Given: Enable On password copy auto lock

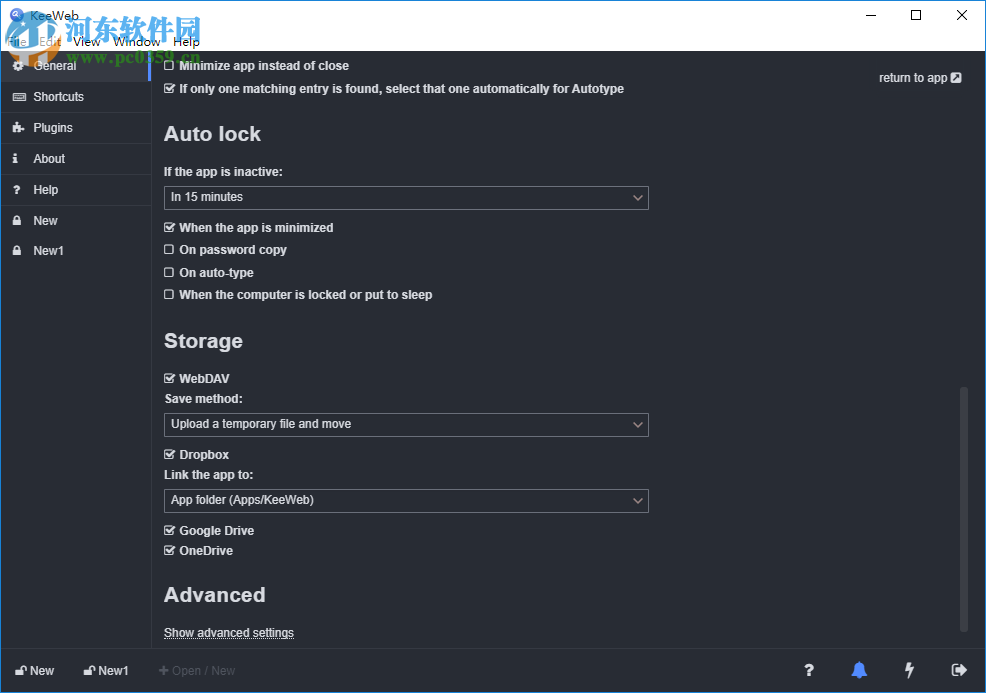Looking at the screenshot, I should [169, 249].
